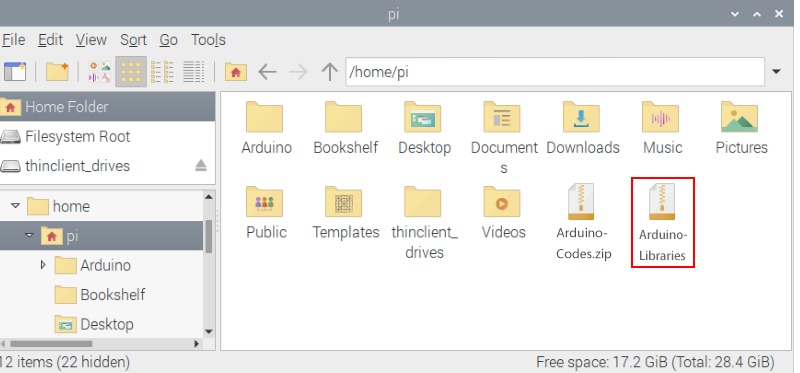Maximize the pi file manager window

point(757,14)
